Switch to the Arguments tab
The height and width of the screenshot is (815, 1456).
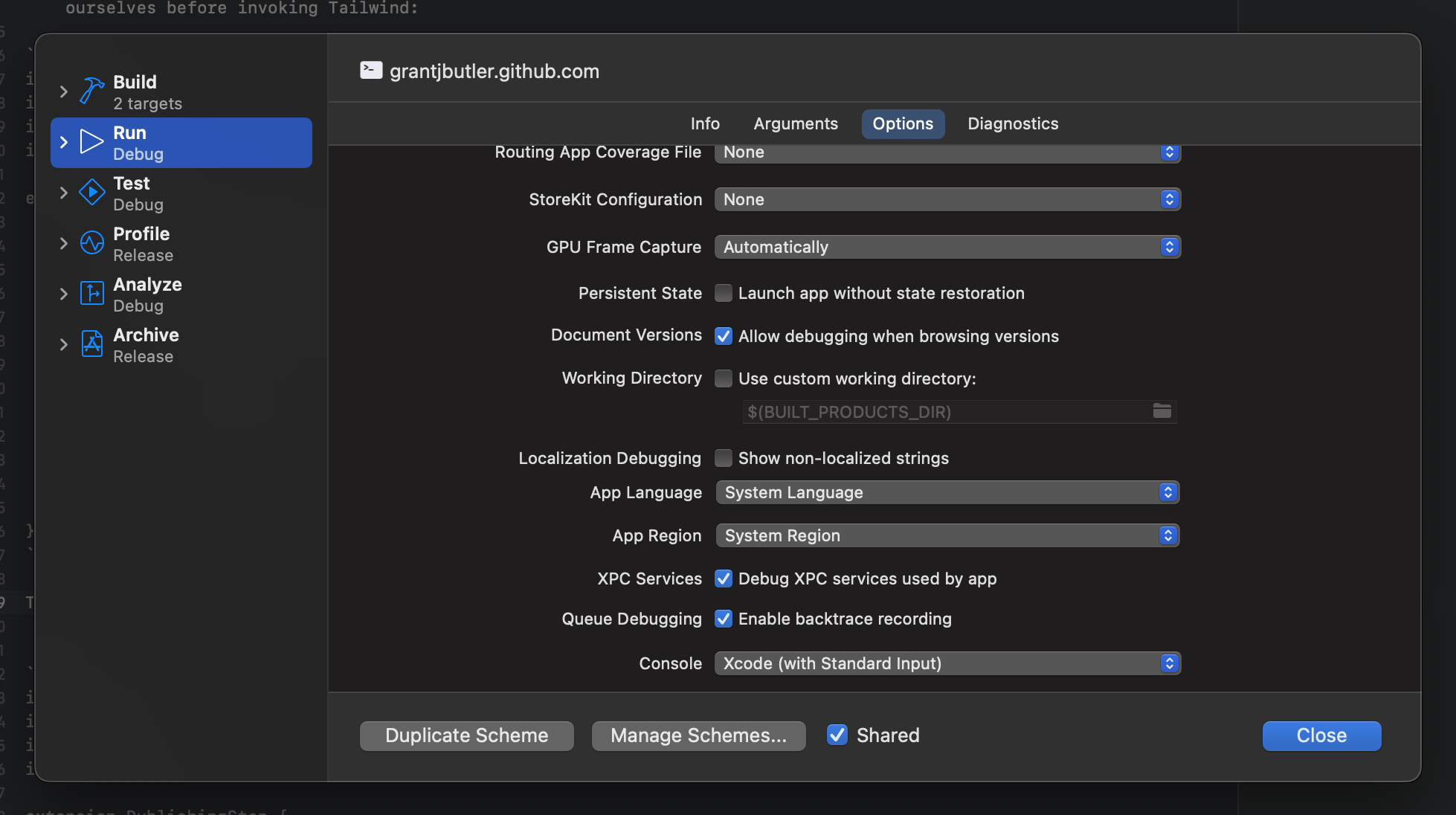point(795,123)
